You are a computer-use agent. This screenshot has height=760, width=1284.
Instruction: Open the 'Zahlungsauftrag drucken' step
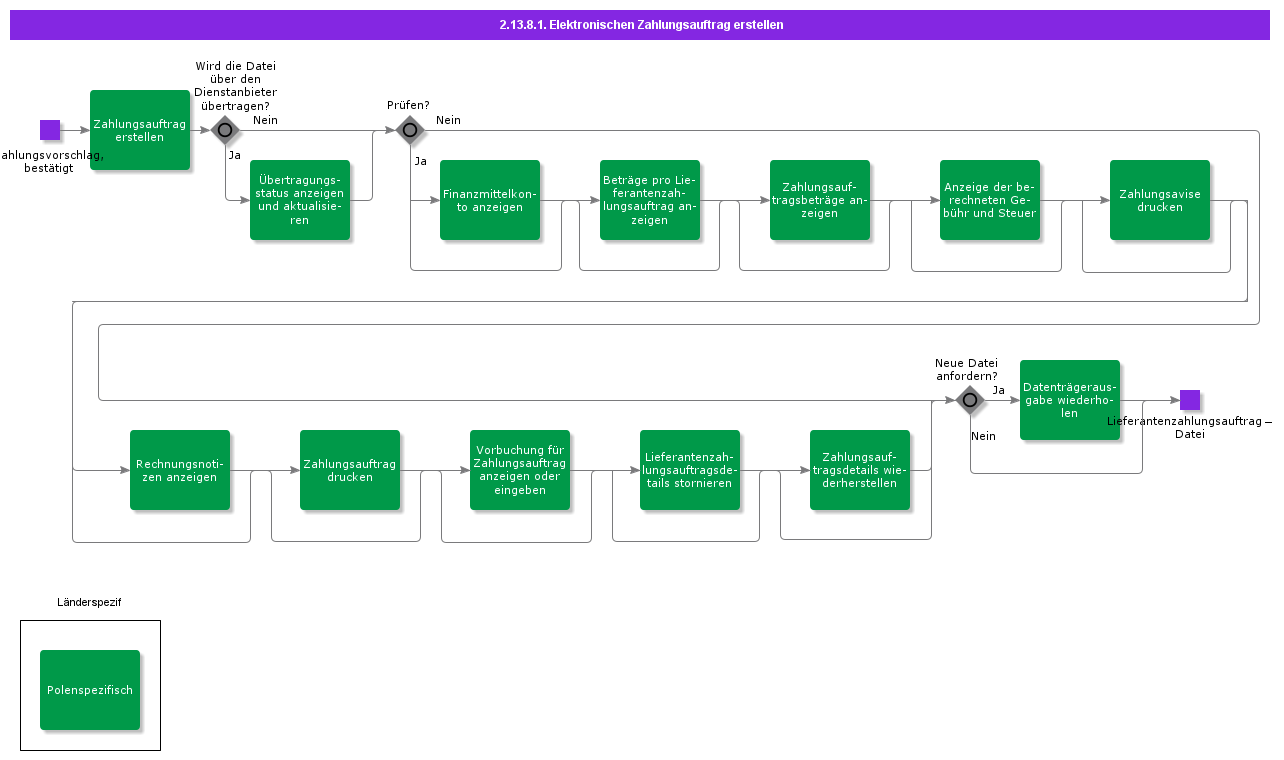[350, 470]
